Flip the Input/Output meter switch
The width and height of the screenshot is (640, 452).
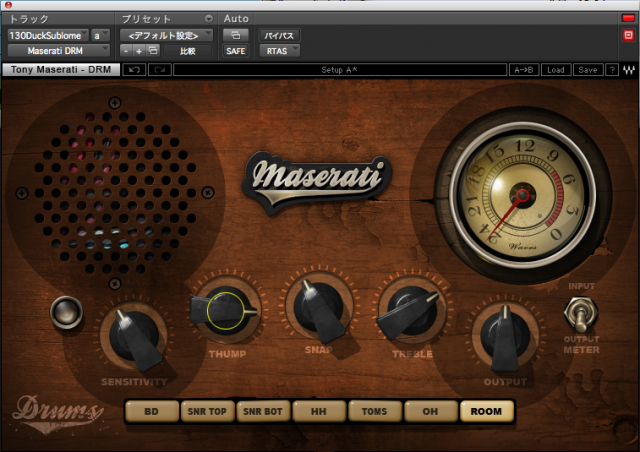point(580,314)
